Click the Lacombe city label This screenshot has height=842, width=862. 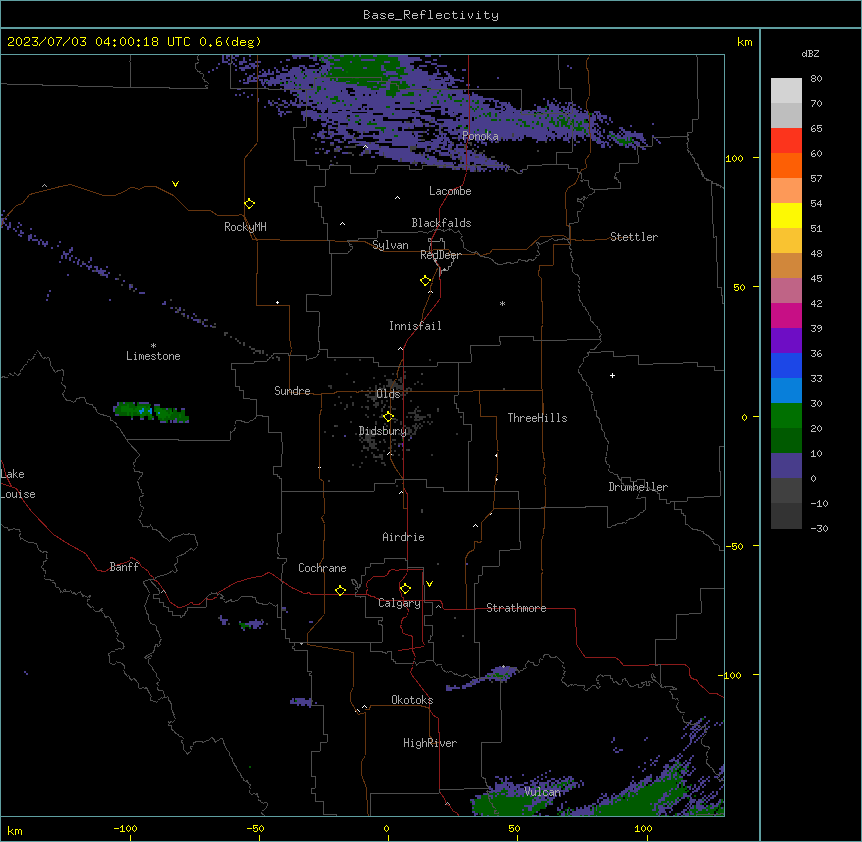click(450, 191)
